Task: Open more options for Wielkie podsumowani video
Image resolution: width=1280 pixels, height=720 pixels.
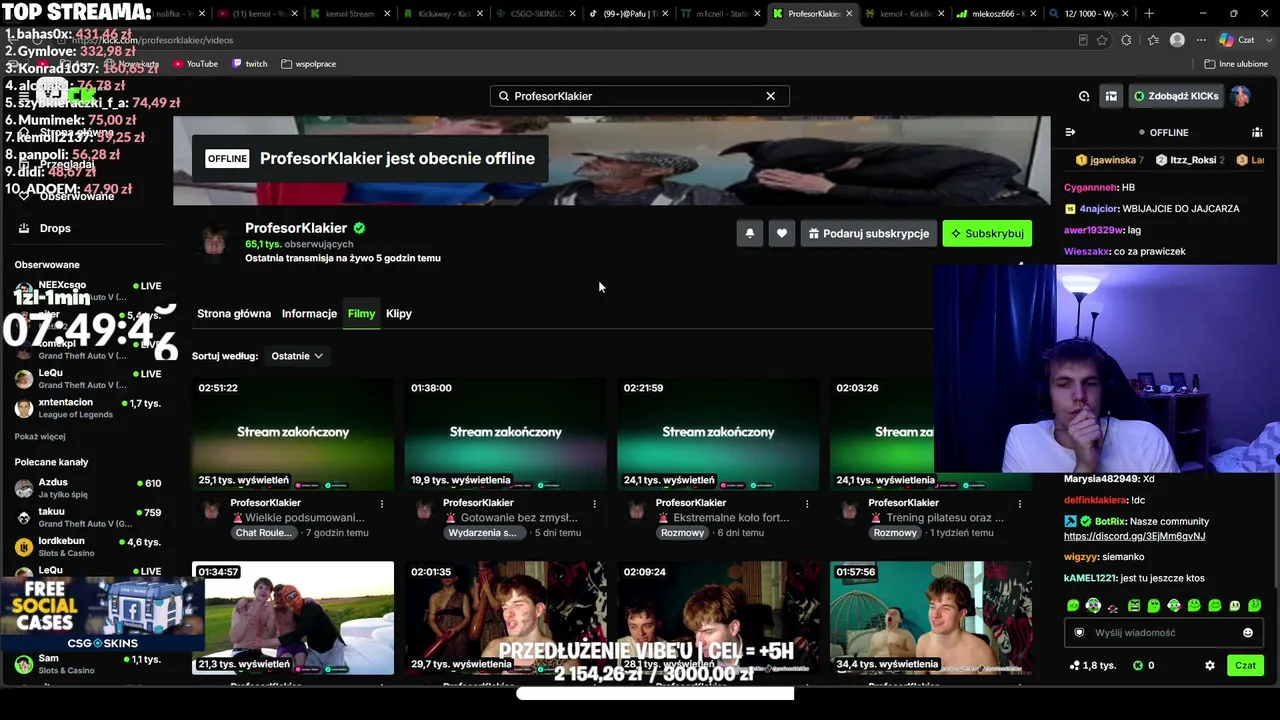Action: click(x=382, y=504)
